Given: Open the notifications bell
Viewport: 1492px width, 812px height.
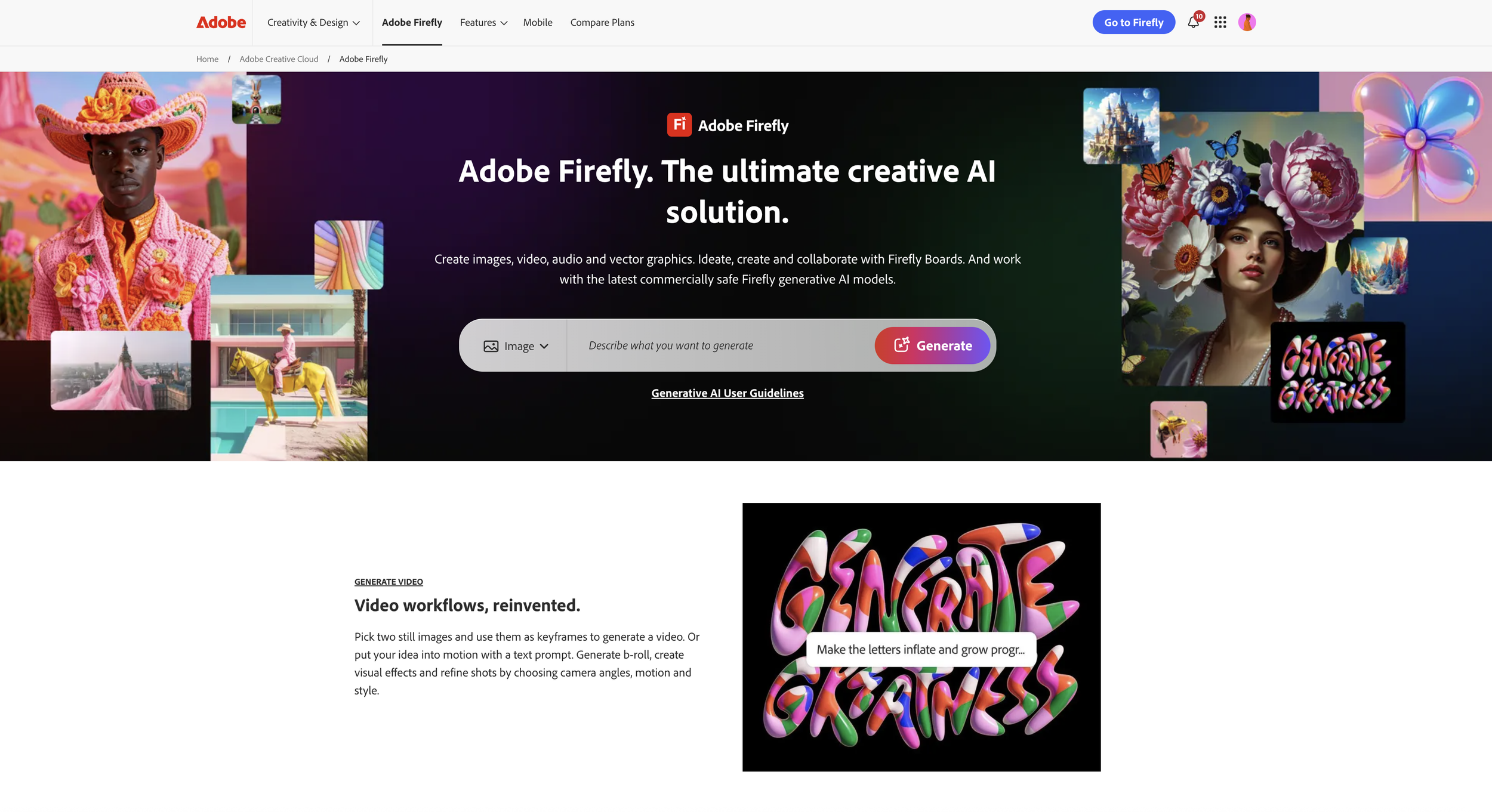Looking at the screenshot, I should [x=1193, y=23].
